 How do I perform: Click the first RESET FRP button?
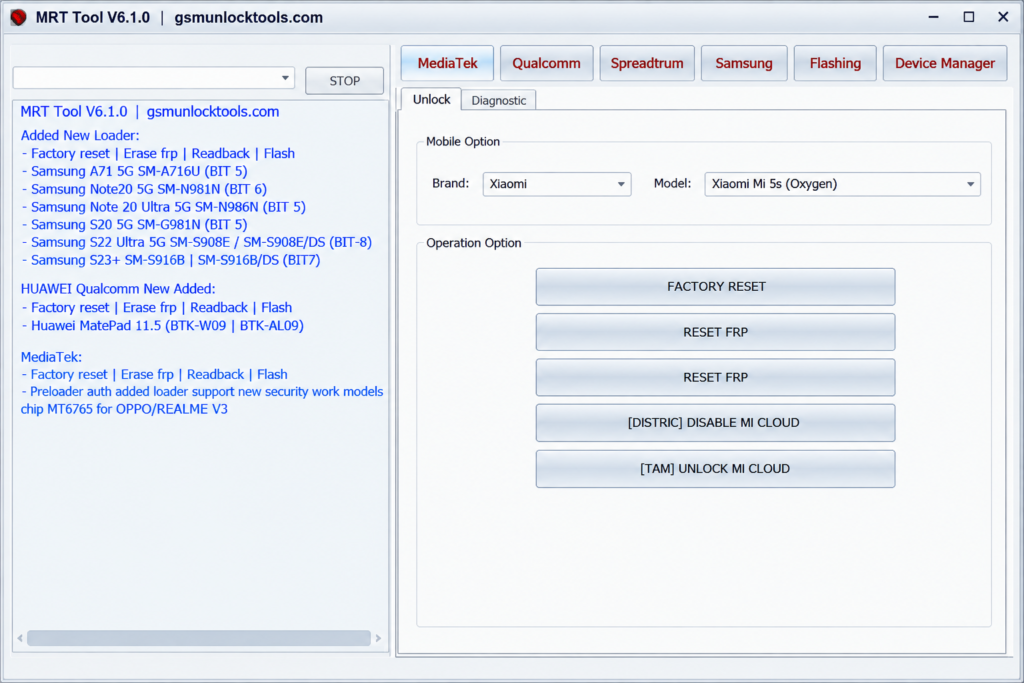tap(716, 332)
